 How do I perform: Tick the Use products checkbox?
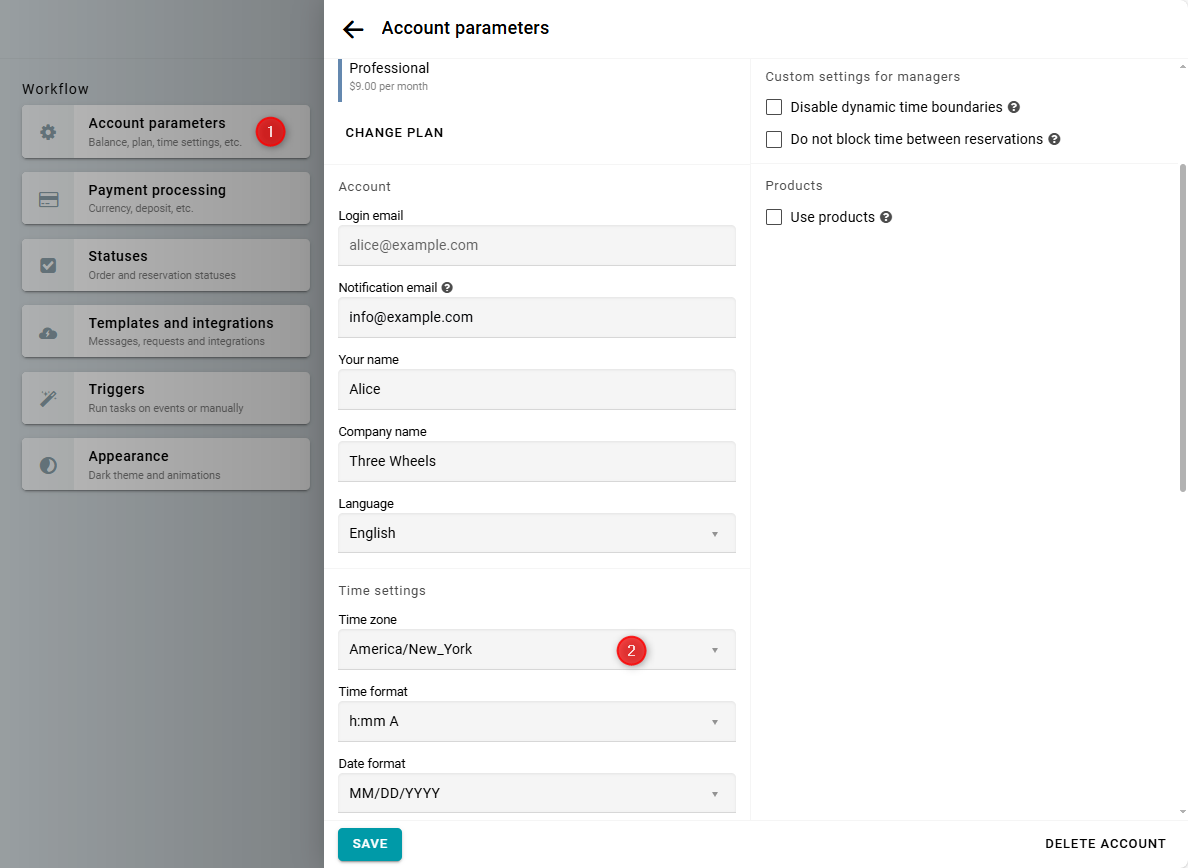(774, 217)
